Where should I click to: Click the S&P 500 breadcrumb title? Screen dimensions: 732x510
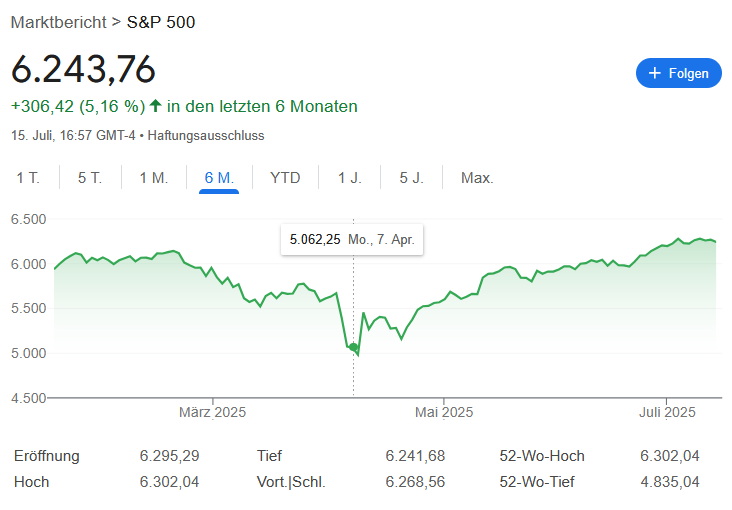(x=161, y=22)
